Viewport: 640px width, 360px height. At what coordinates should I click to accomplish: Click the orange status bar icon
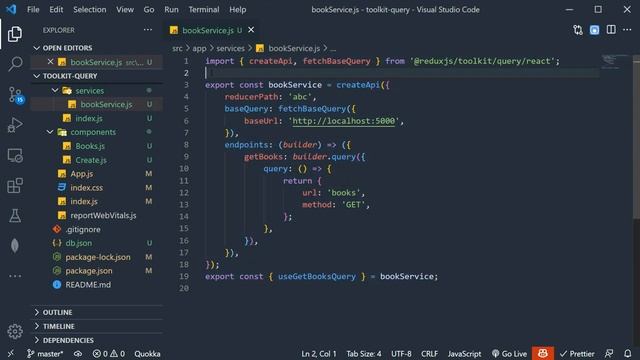pos(542,353)
